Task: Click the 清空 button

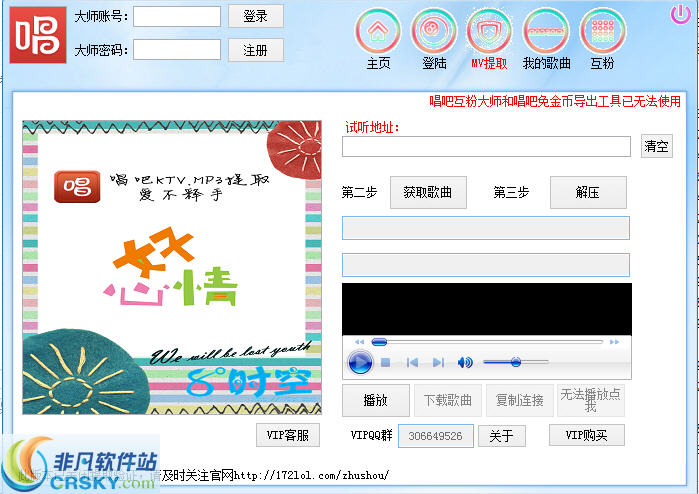Action: pyautogui.click(x=657, y=146)
